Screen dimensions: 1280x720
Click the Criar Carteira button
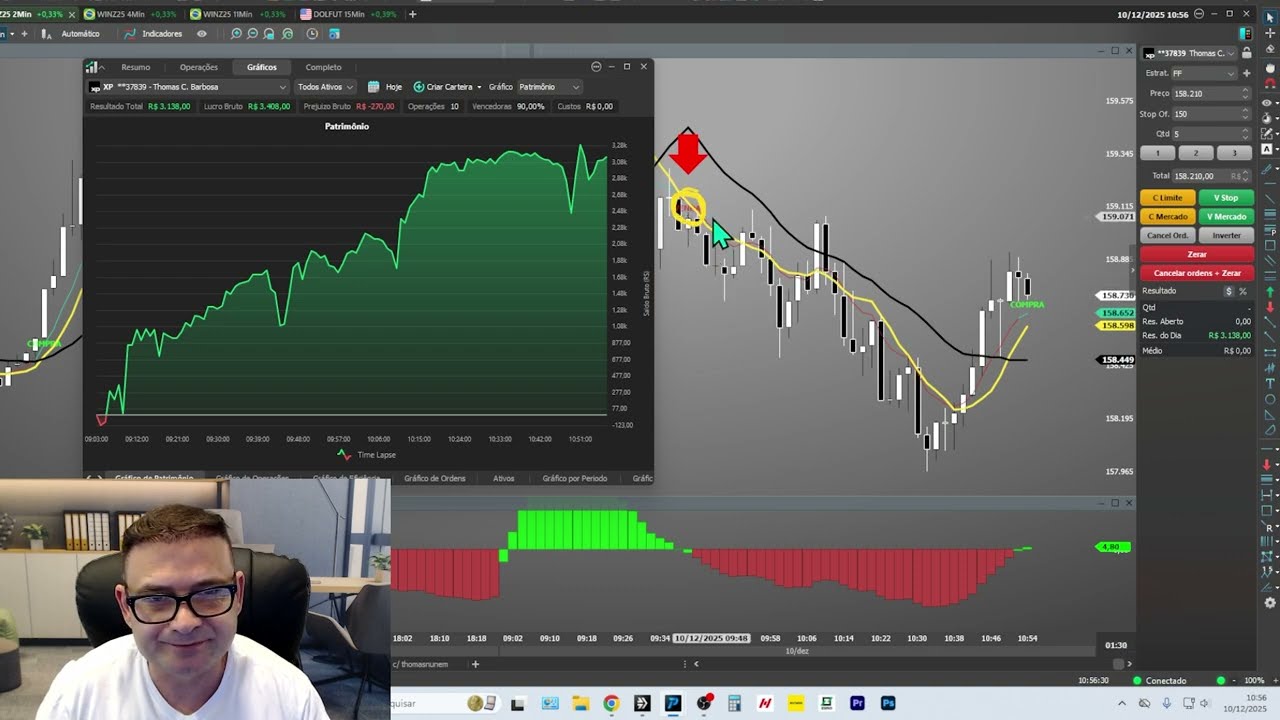pyautogui.click(x=447, y=87)
